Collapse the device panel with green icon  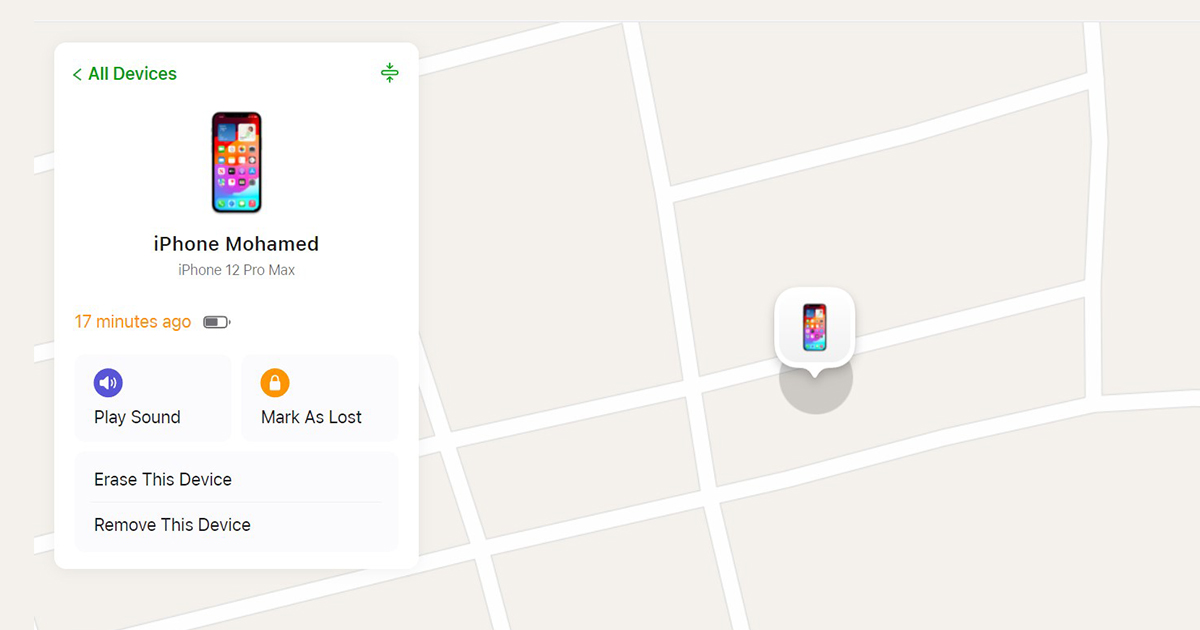[390, 73]
